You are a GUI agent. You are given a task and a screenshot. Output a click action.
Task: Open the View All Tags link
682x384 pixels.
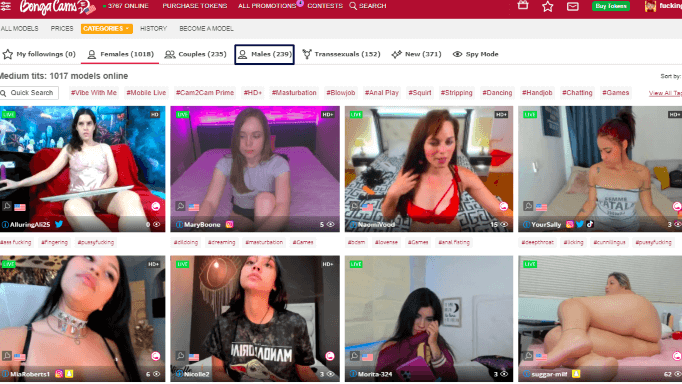point(665,93)
